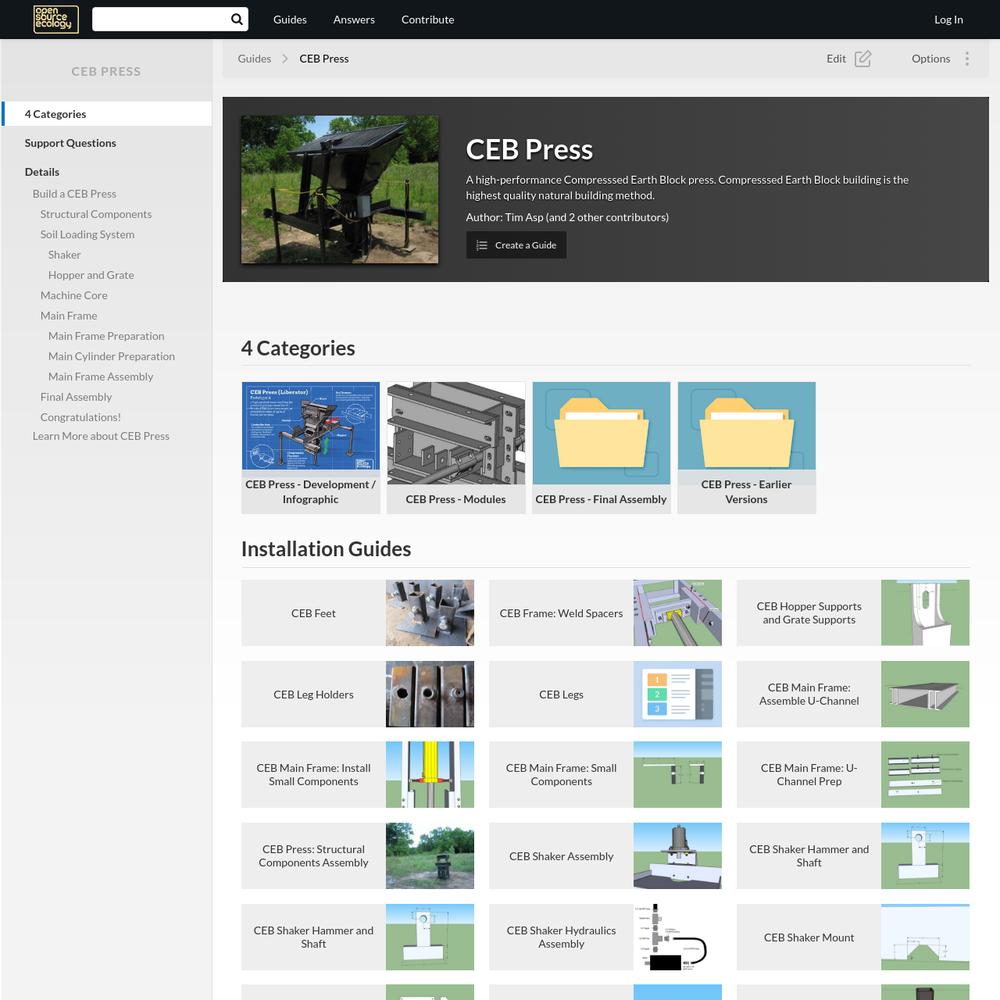Viewport: 1000px width, 1000px height.
Task: Open CEB Main Frame: Install Small Components guide
Action: tap(358, 775)
